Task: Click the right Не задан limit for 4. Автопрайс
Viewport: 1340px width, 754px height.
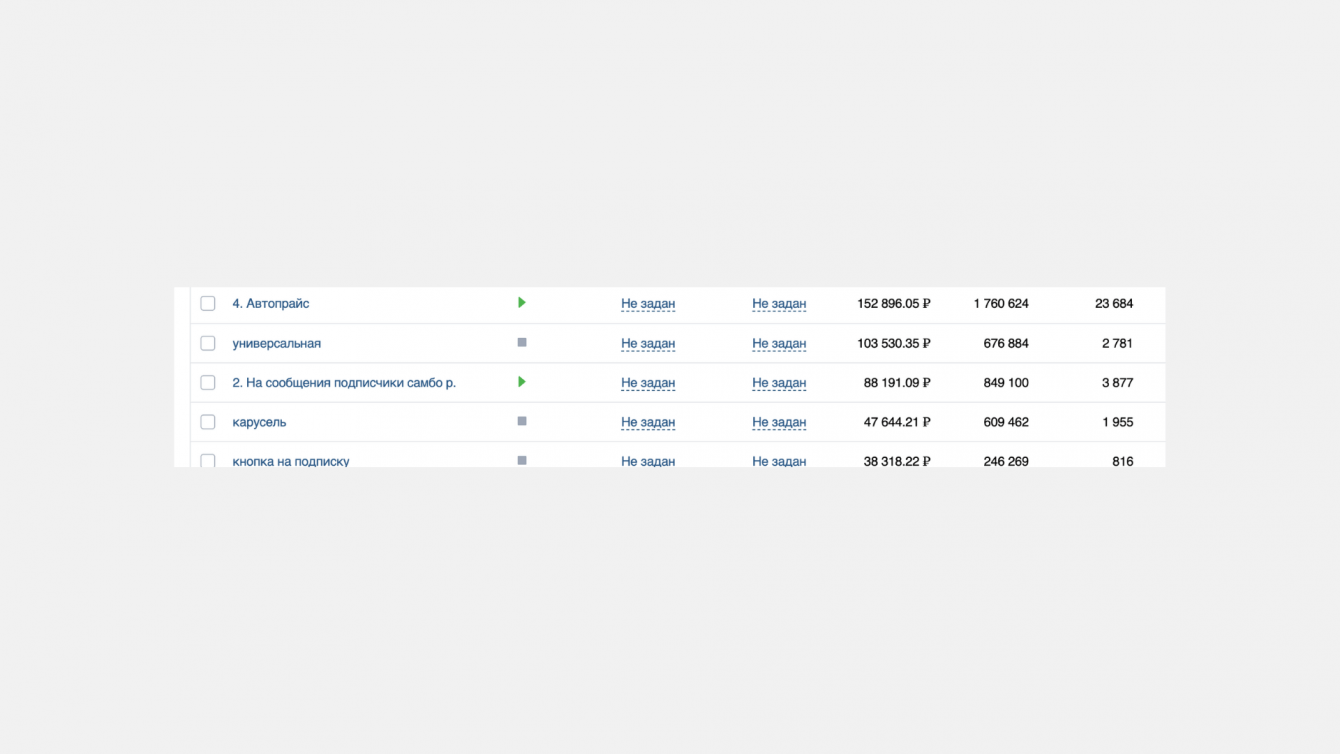Action: [779, 304]
